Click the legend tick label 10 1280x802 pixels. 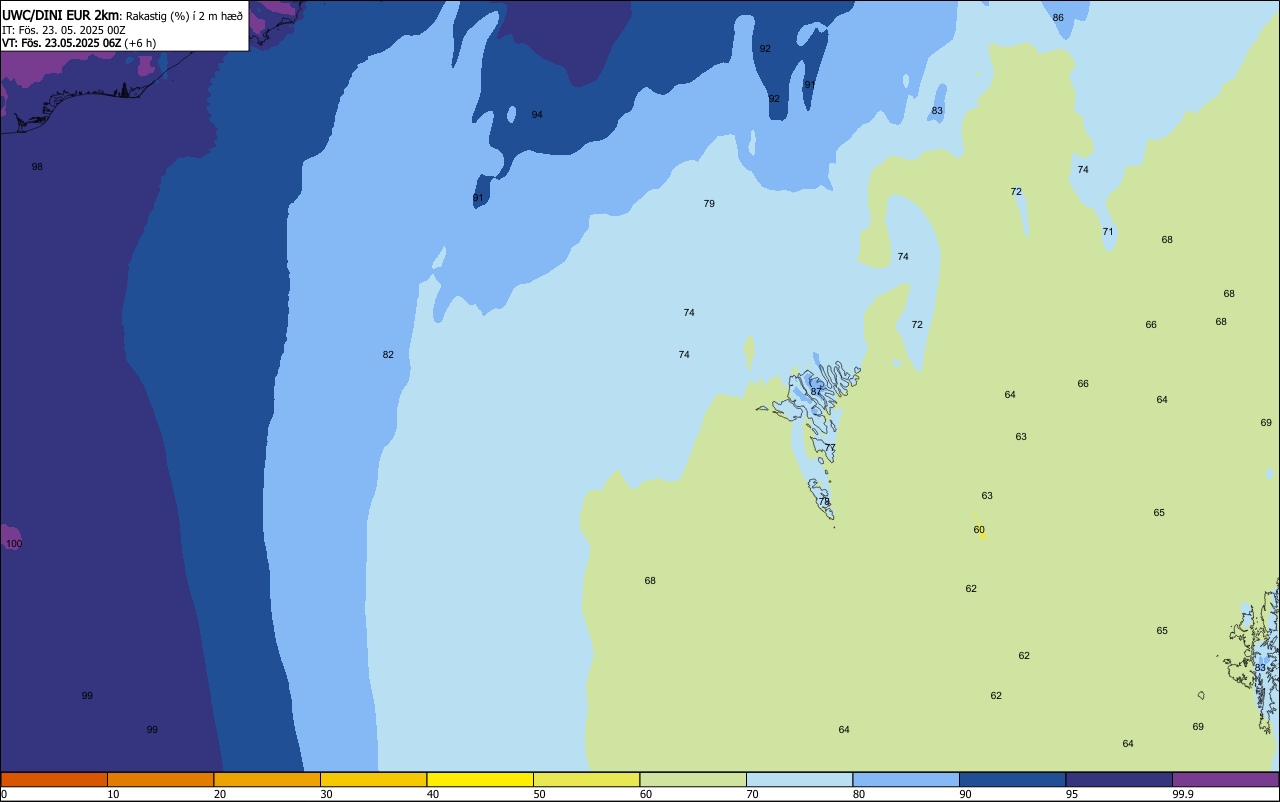(113, 794)
